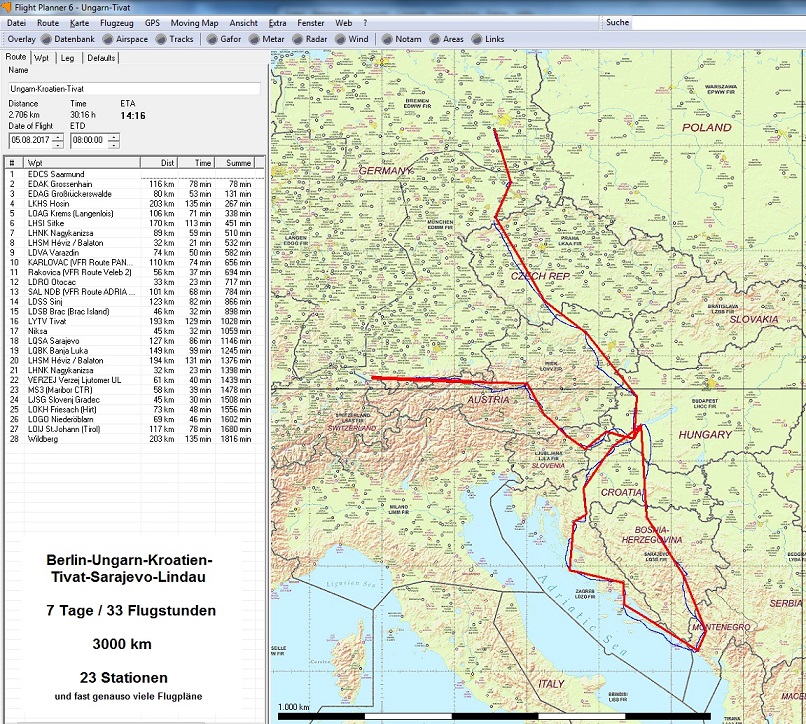Open the Moving Map menu
Image resolution: width=806 pixels, height=724 pixels.
pos(194,22)
